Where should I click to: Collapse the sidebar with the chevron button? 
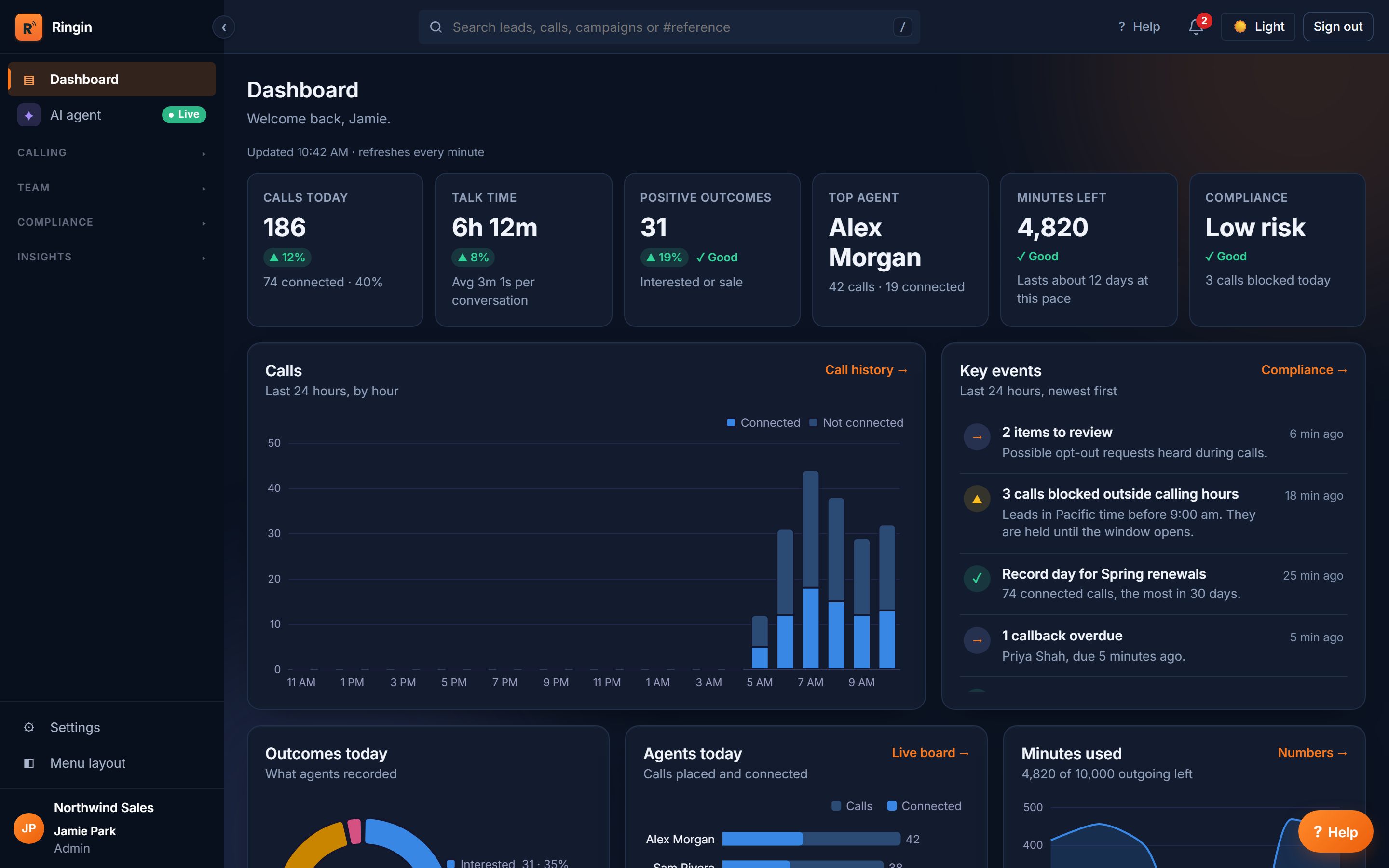point(224,27)
